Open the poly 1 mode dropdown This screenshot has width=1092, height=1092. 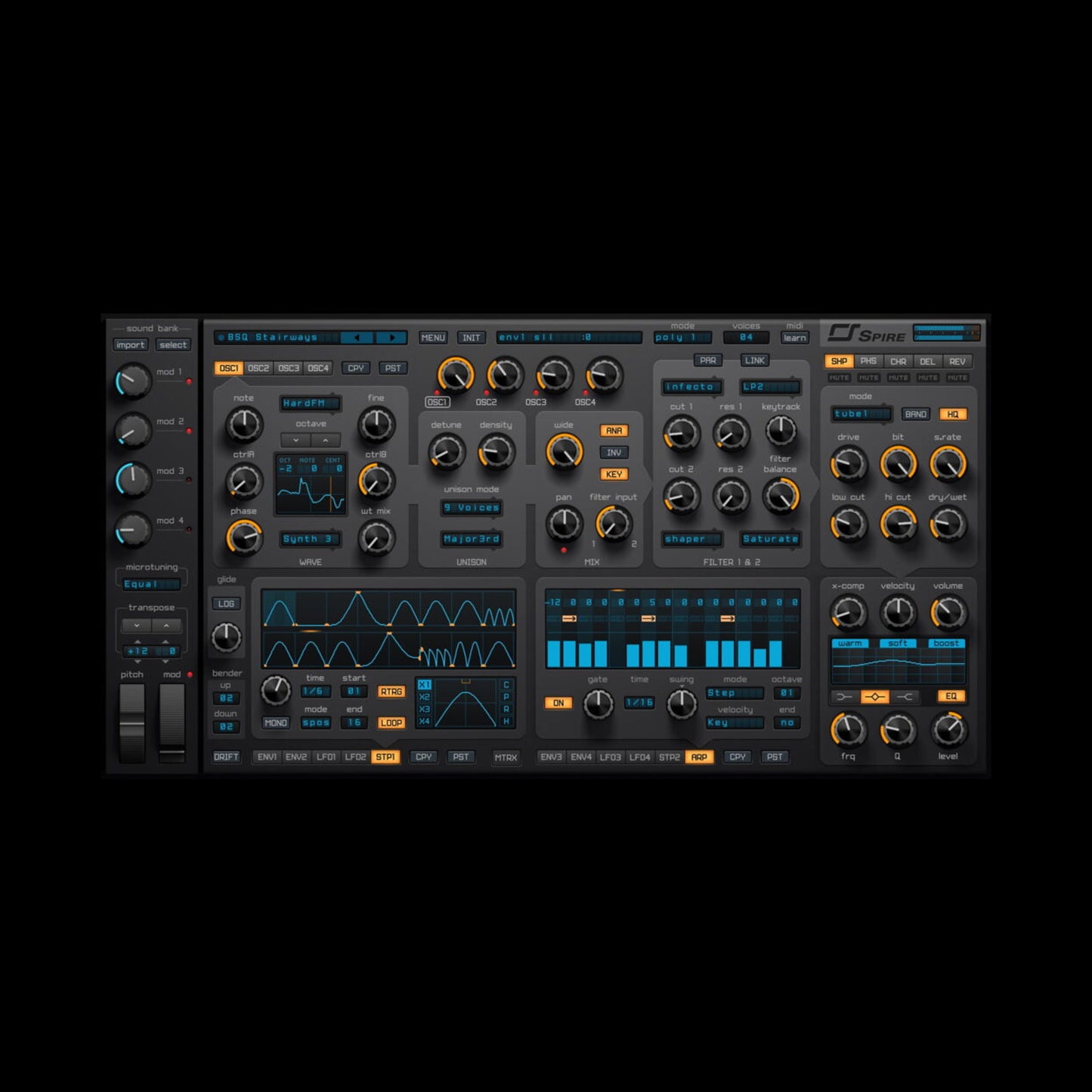(x=682, y=338)
